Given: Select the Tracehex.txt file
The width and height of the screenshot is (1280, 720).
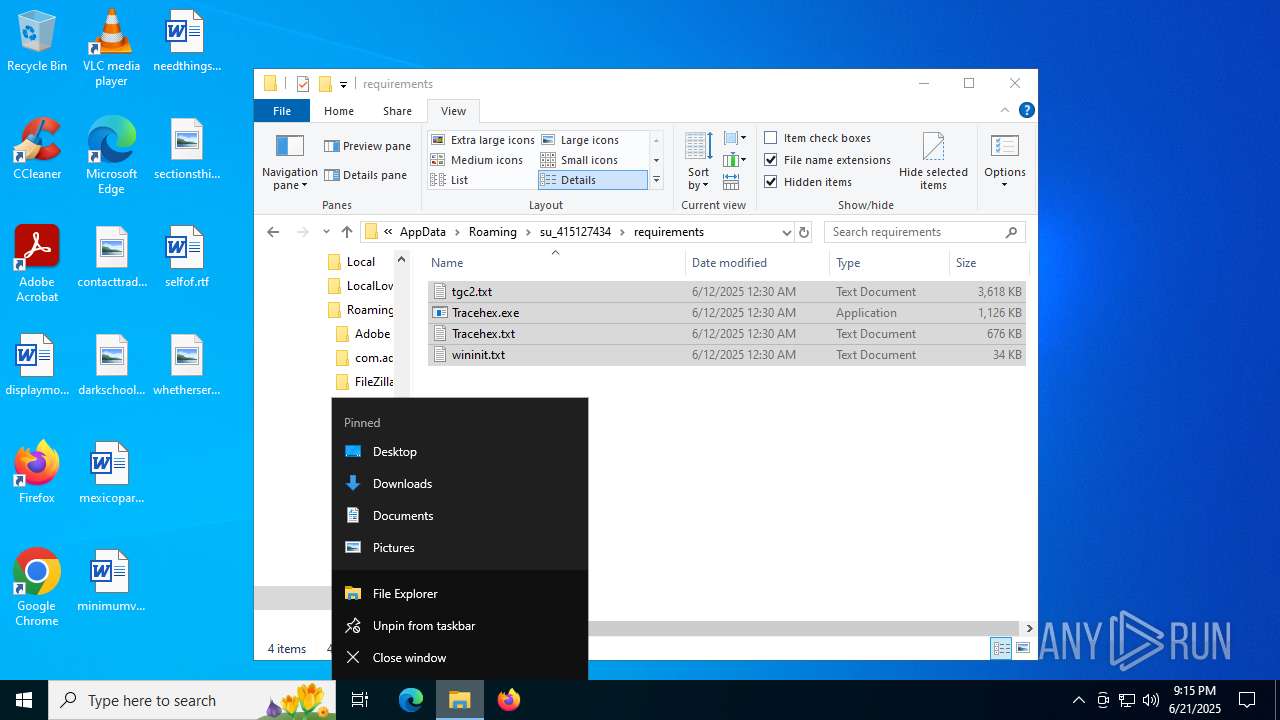Looking at the screenshot, I should (726, 334).
